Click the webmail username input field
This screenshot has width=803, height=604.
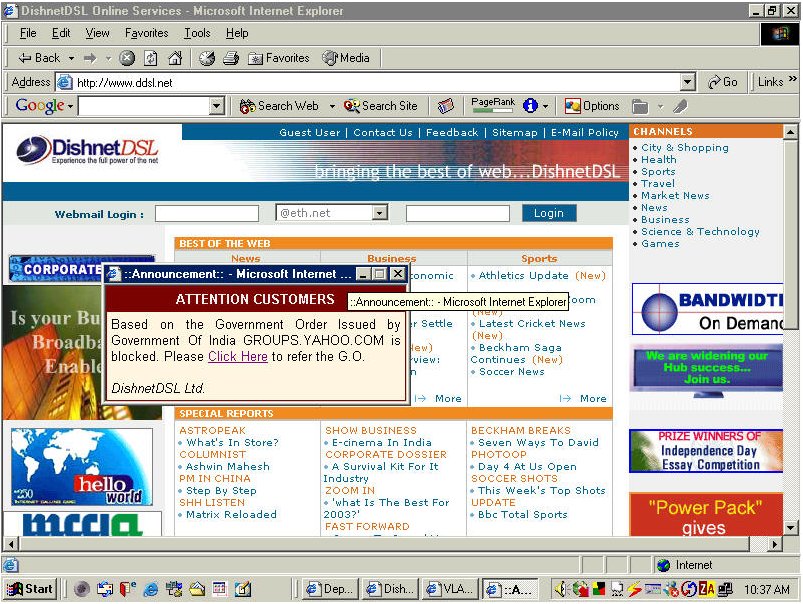207,213
